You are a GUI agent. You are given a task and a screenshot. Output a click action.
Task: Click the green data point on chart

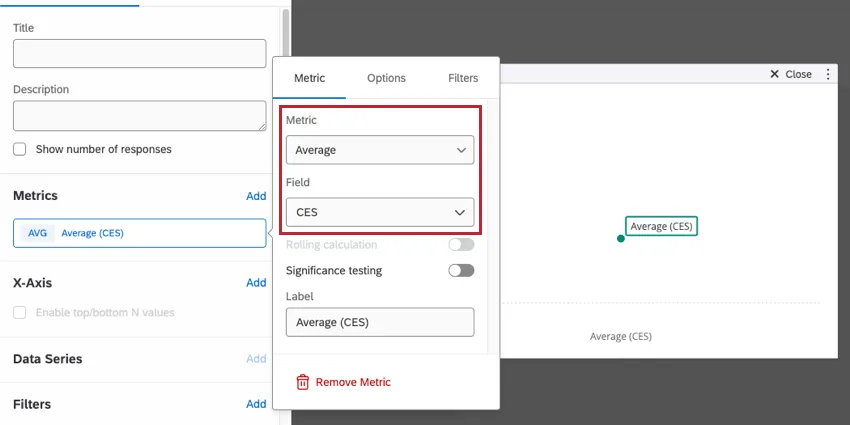tap(621, 238)
